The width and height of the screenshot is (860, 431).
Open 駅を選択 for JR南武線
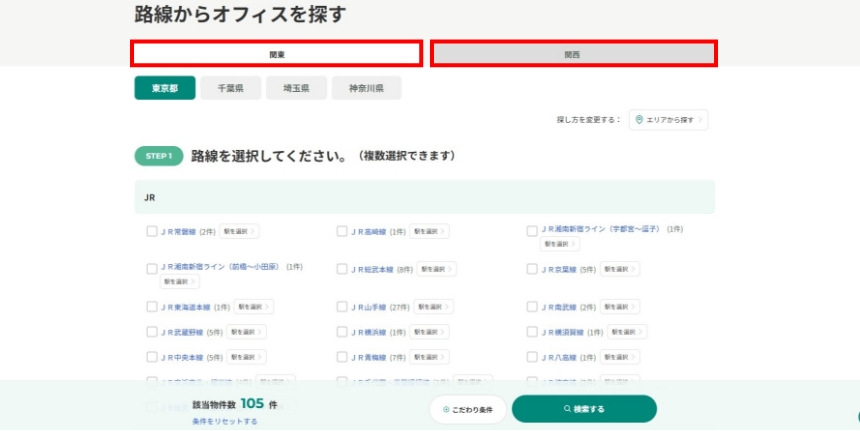(x=620, y=307)
